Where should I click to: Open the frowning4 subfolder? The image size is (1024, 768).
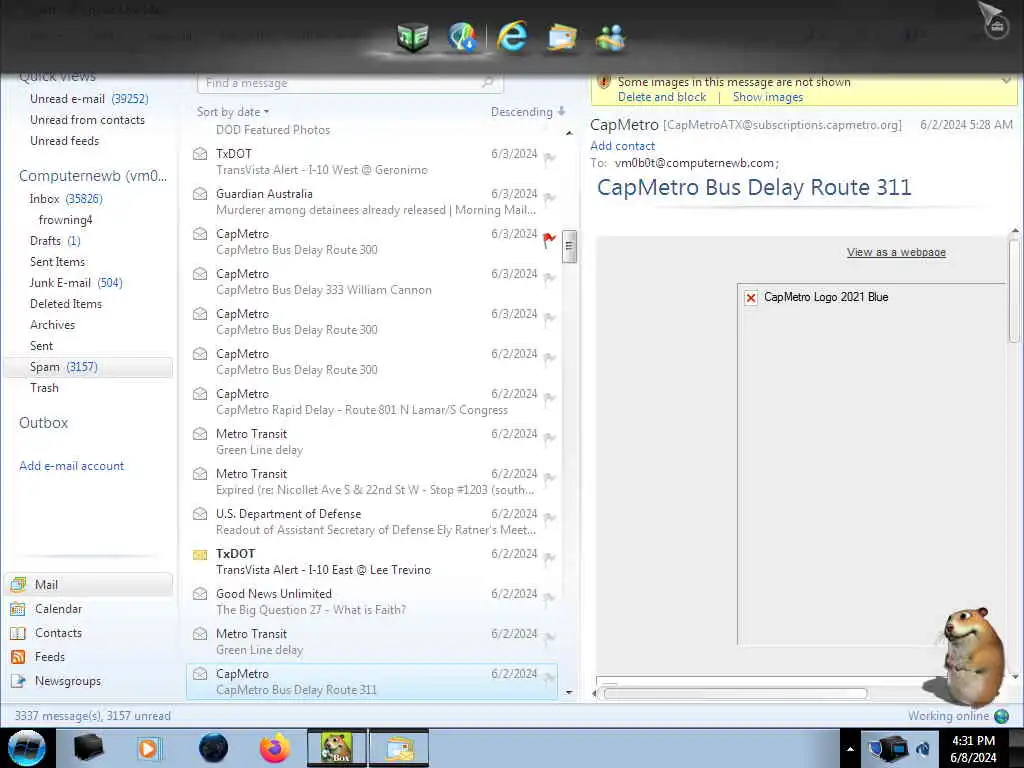point(65,219)
